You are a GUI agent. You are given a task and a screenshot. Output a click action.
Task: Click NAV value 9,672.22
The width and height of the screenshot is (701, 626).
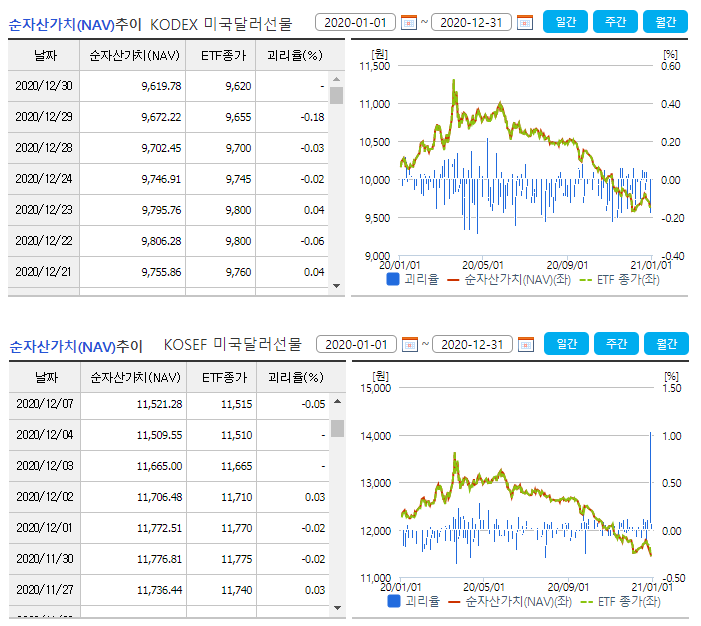161,117
